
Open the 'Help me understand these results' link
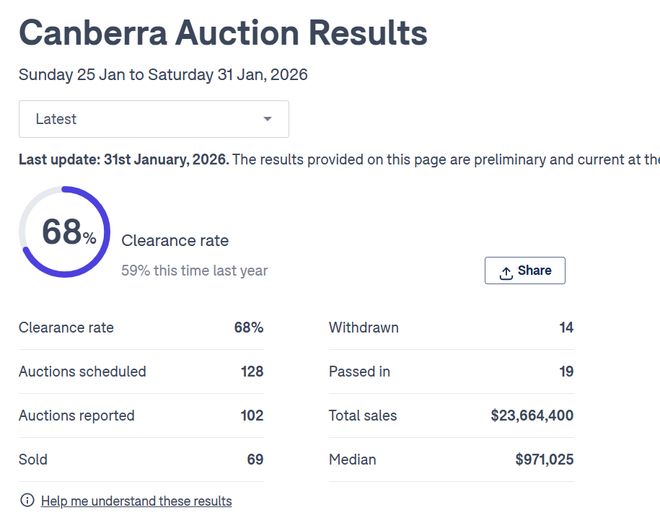tap(136, 501)
